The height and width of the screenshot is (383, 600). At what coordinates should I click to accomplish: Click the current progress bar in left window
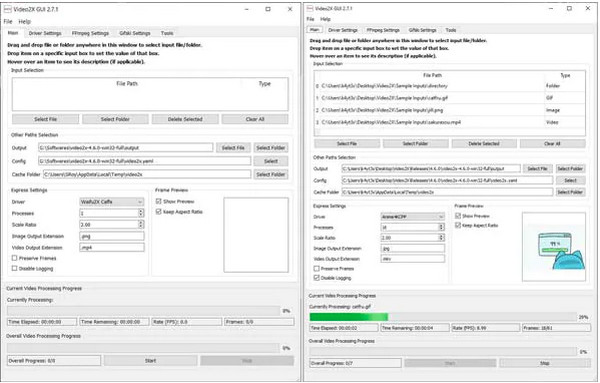click(x=143, y=311)
